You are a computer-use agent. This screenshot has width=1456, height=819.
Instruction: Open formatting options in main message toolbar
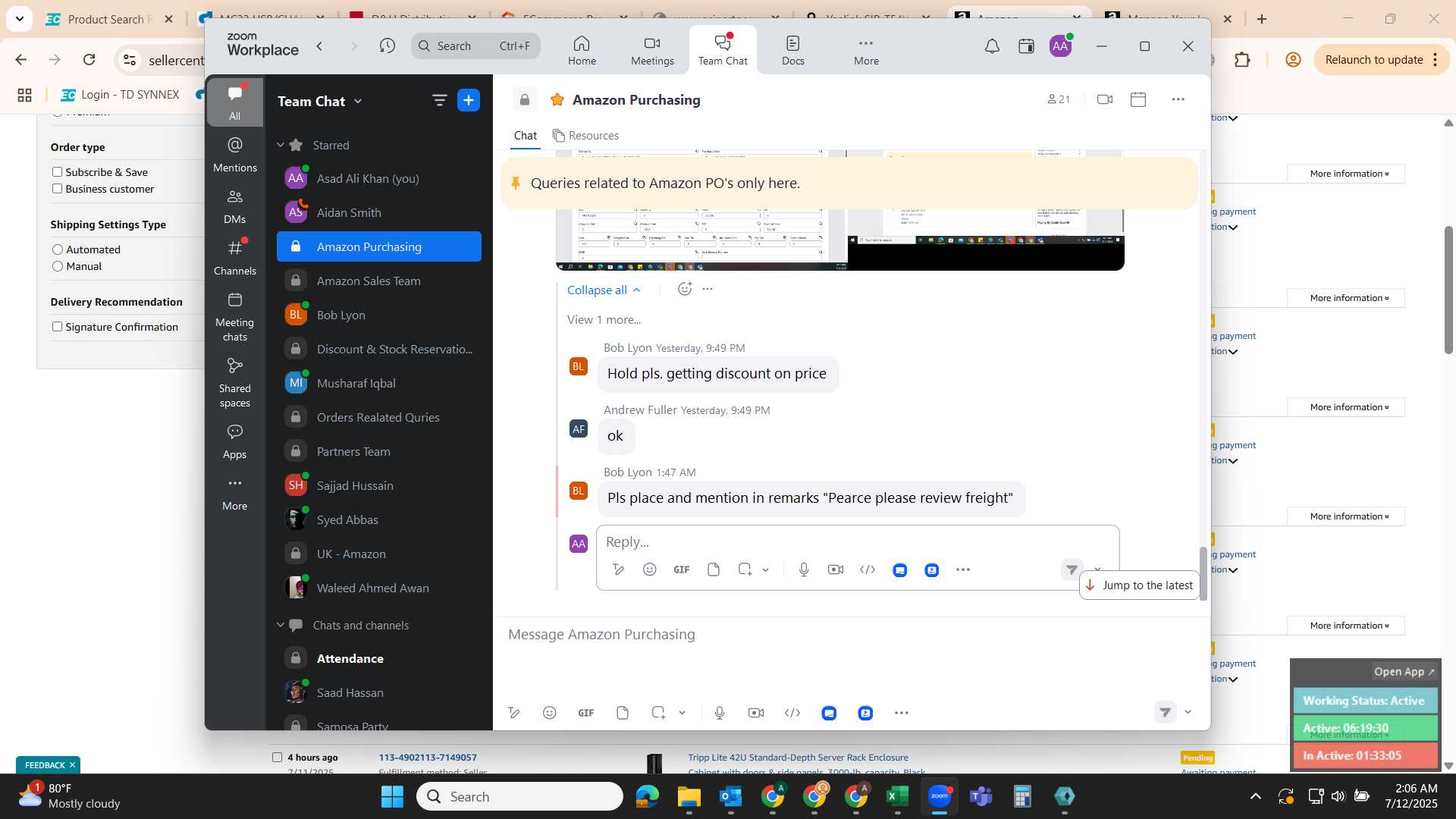pos(514,713)
